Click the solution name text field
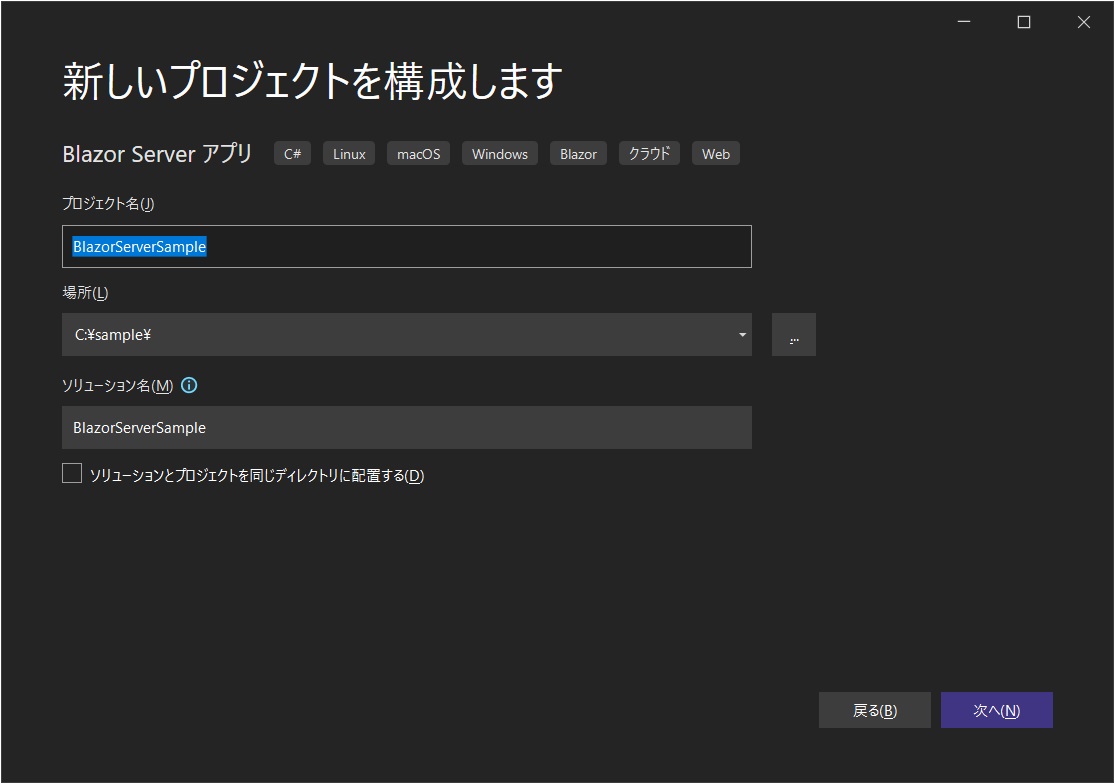Image resolution: width=1115 pixels, height=784 pixels. tap(407, 427)
